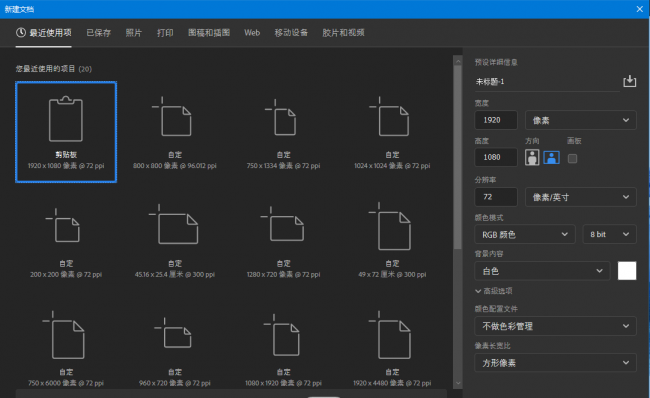Choose the 750 x 6000 custom preset
The image size is (650, 398).
pyautogui.click(x=66, y=348)
